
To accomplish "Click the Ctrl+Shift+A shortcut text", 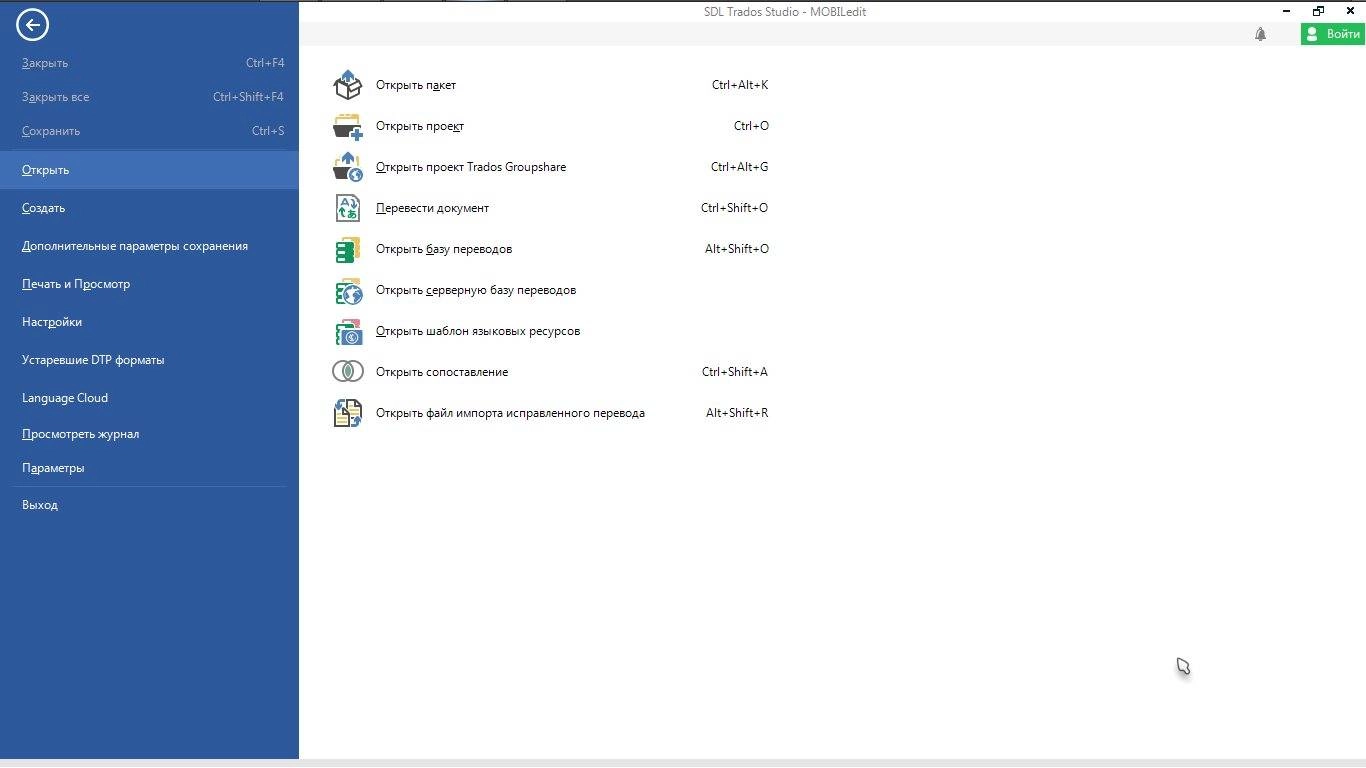I will coord(735,372).
